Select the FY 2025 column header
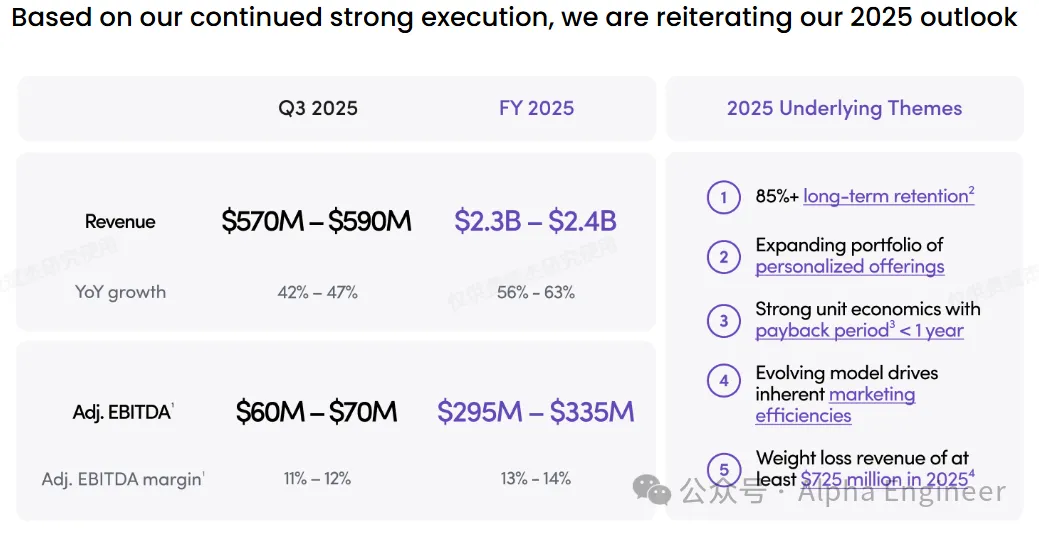 tap(536, 108)
